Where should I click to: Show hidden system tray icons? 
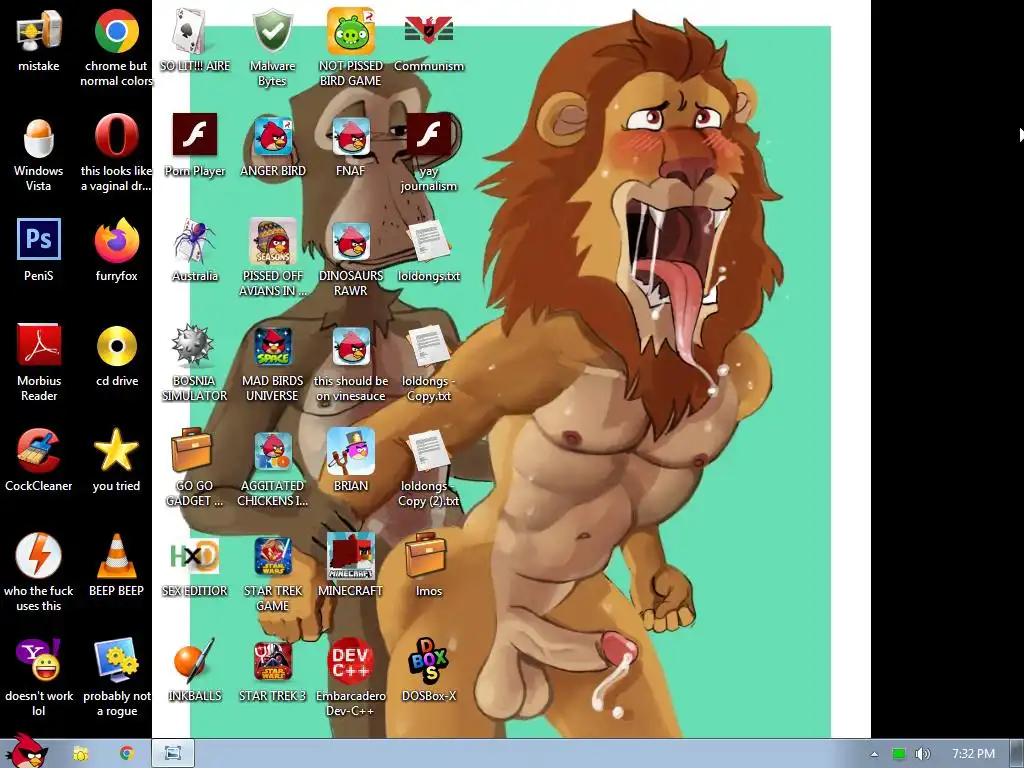point(874,754)
